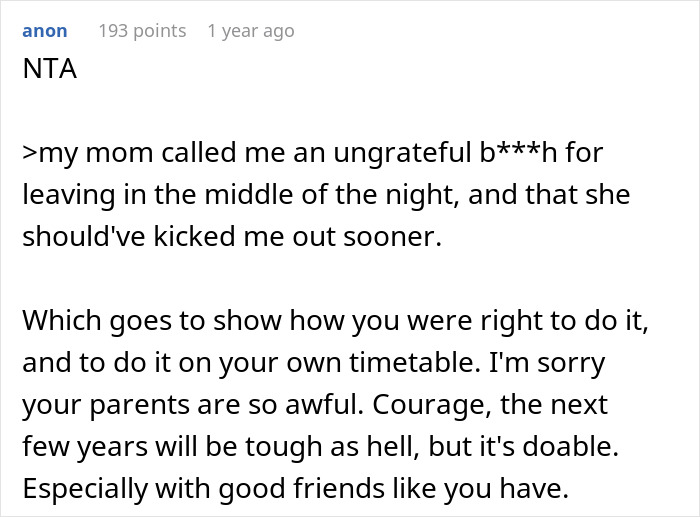Open the anon user profile link

coord(45,31)
